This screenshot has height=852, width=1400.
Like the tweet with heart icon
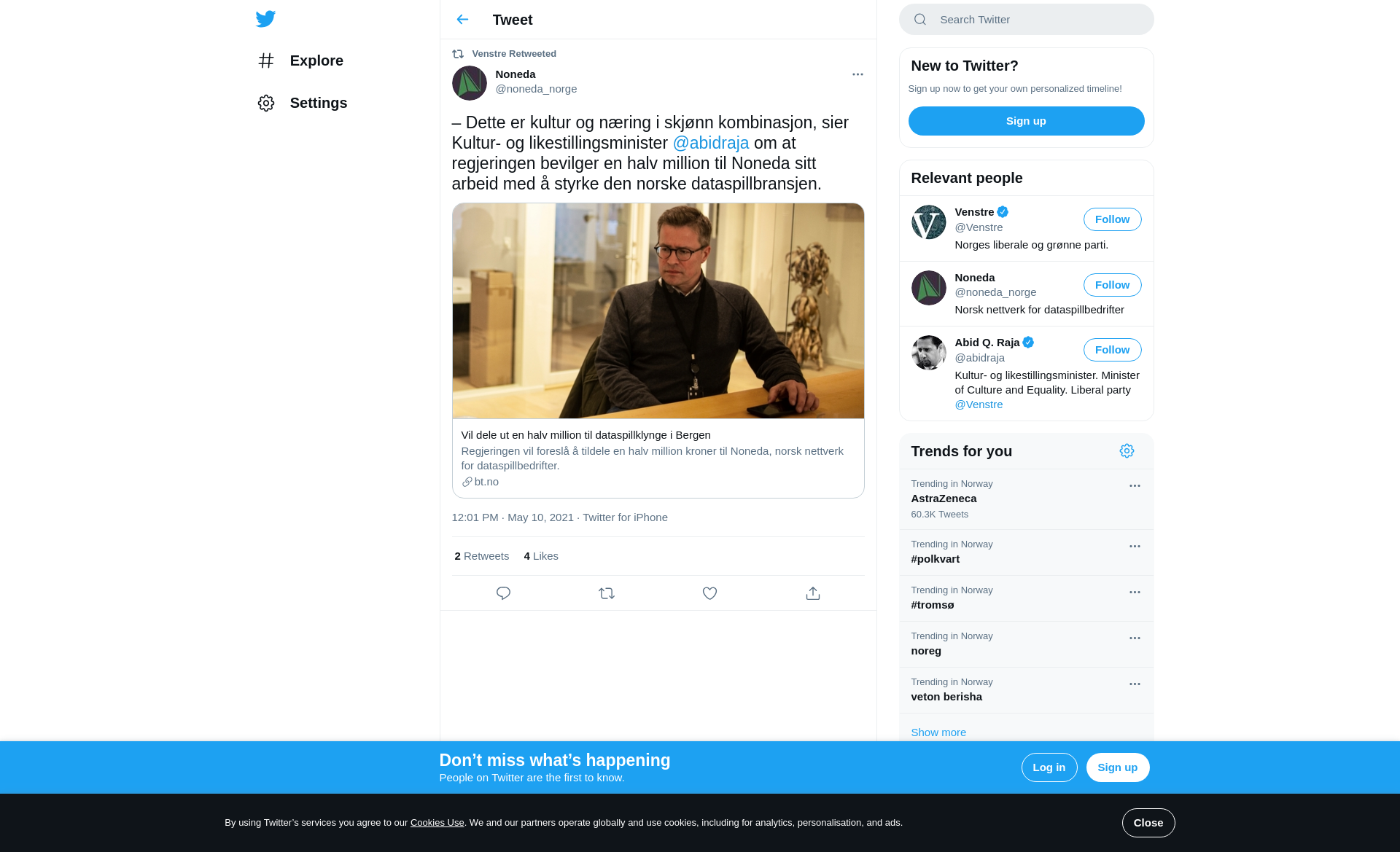709,593
